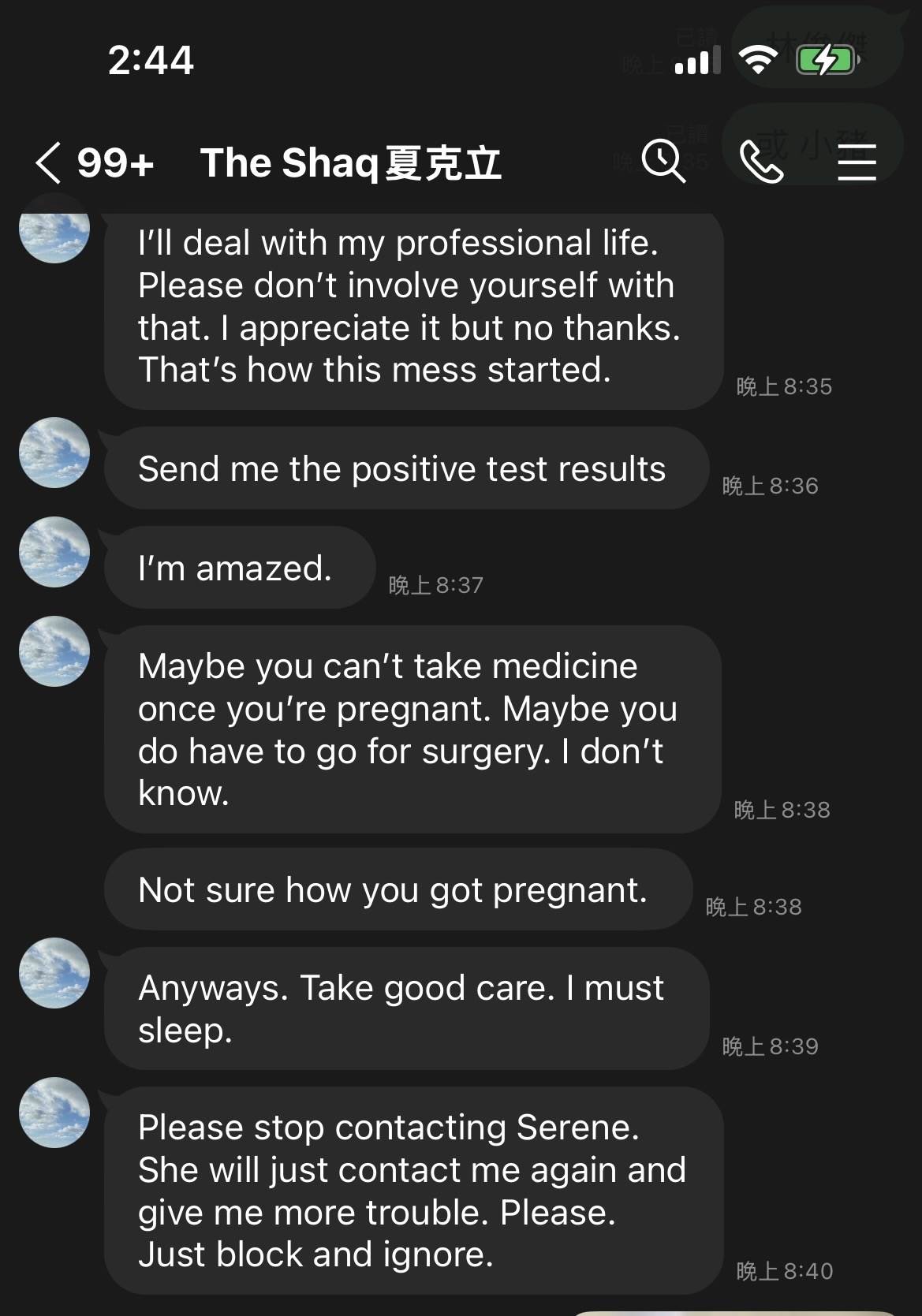Image resolution: width=922 pixels, height=1316 pixels.
Task: Tap avatar beside 'Maybe you can't take medicine' message
Action: point(54,651)
